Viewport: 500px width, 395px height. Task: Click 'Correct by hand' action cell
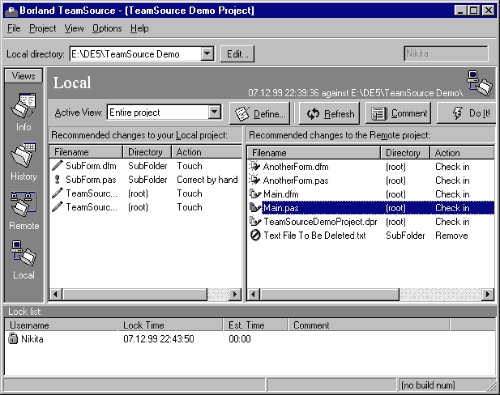tap(207, 180)
